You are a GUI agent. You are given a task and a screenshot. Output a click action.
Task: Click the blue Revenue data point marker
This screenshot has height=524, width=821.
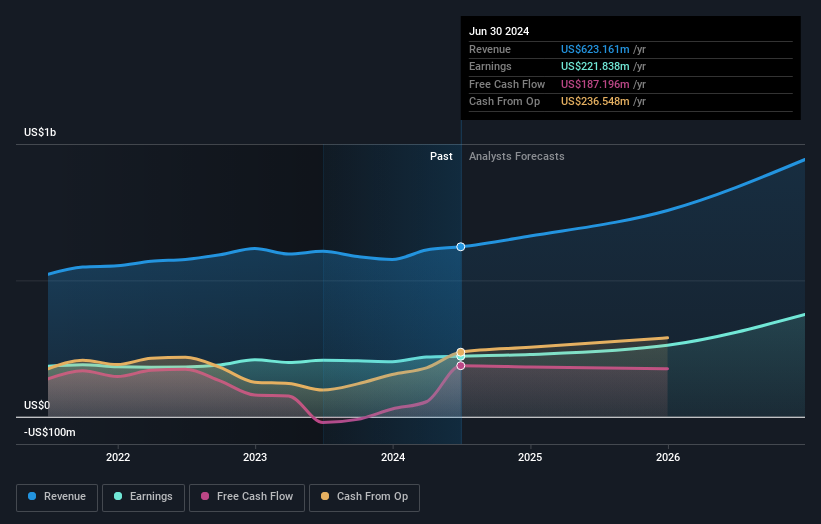pos(460,247)
